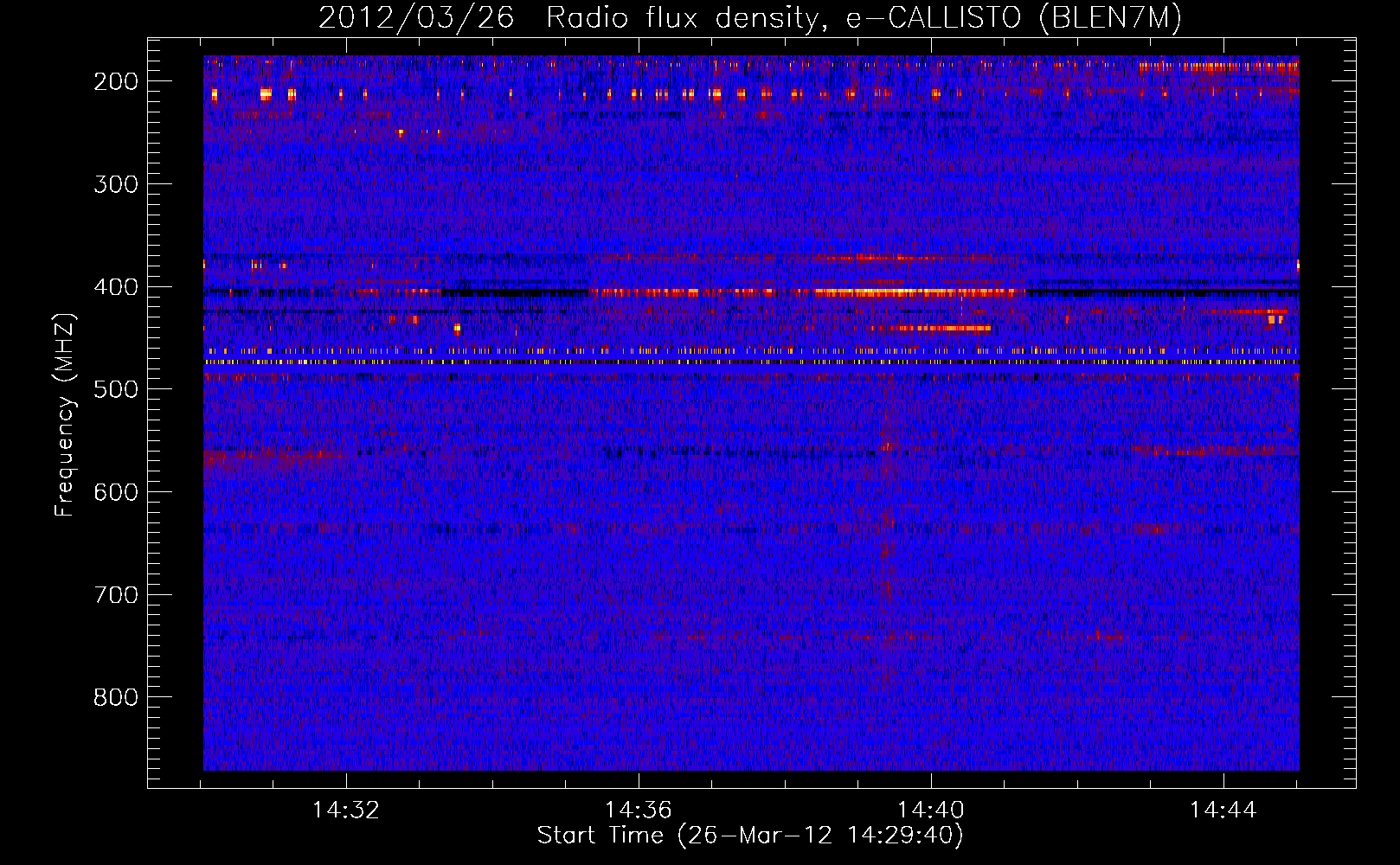This screenshot has width=1400, height=865.
Task: Click the 14:40 time tick label
Action: (931, 811)
